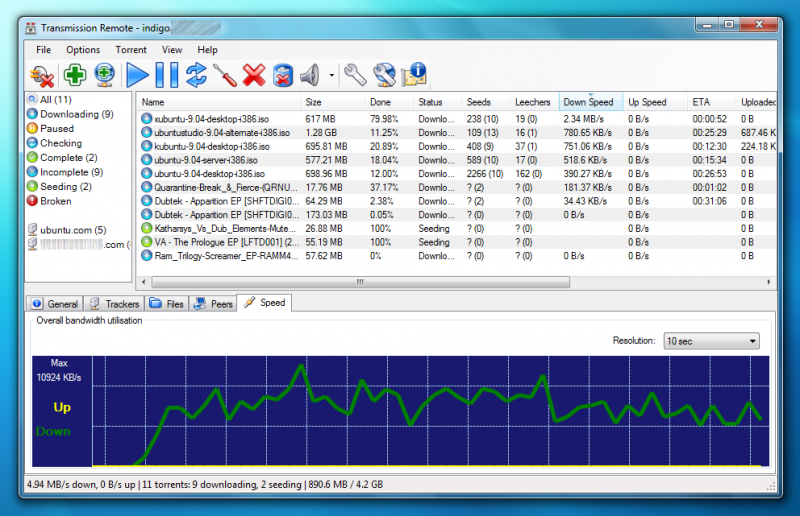The image size is (800, 516).
Task: Click the 00:31:06 ETA cell
Action: (x=709, y=201)
